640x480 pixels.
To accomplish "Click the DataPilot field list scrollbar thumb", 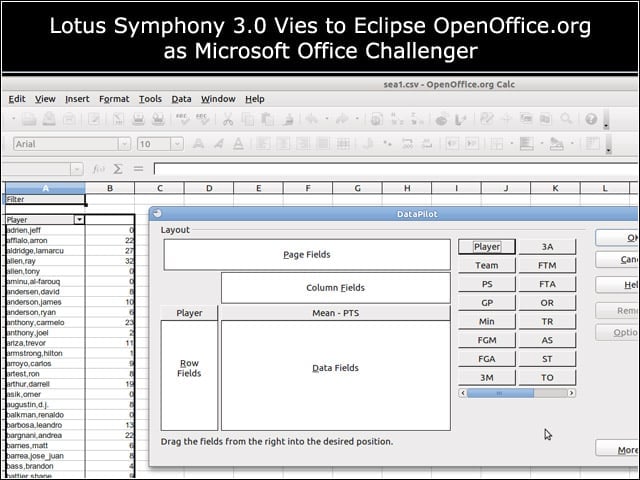I will tap(500, 393).
